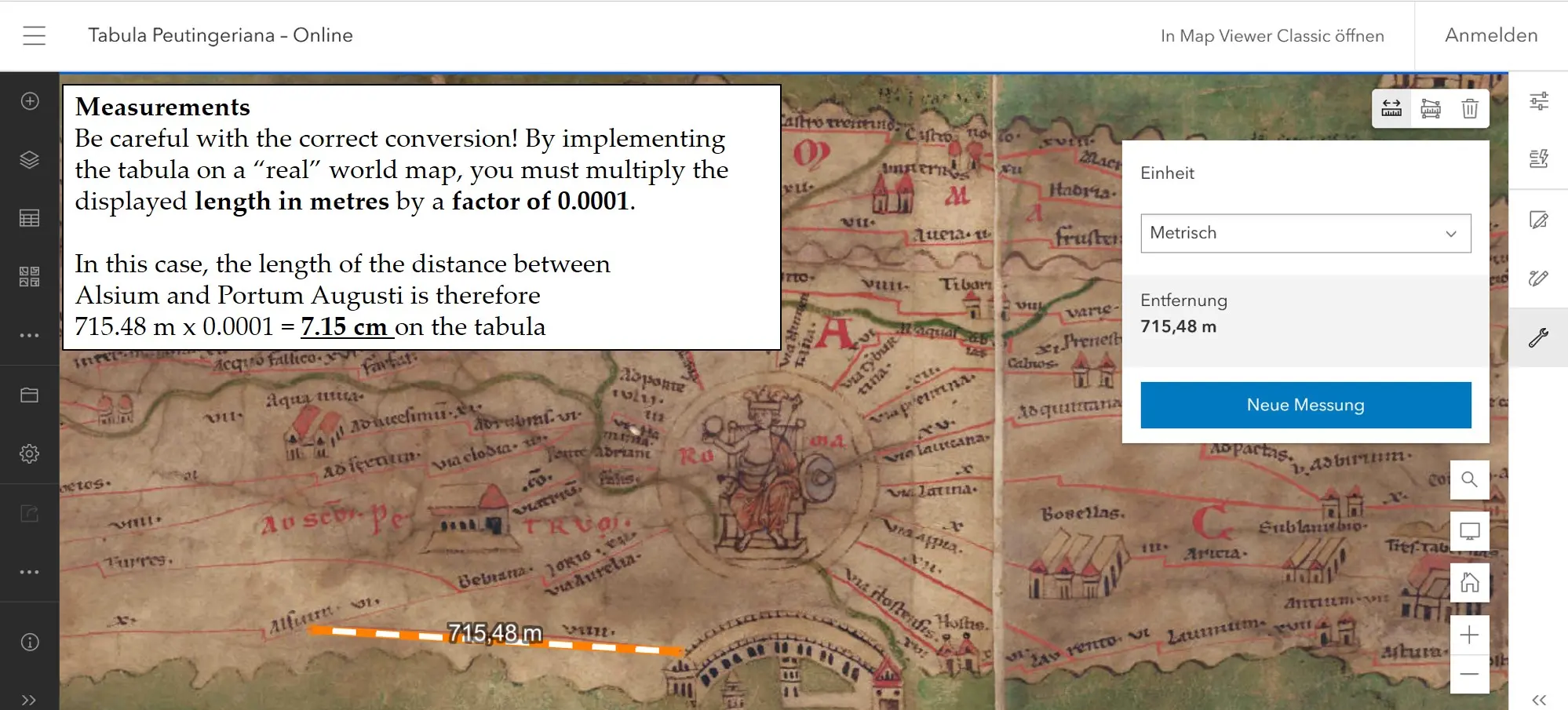Click the fullscreen monitor icon button
1568x710 pixels.
1470,531
